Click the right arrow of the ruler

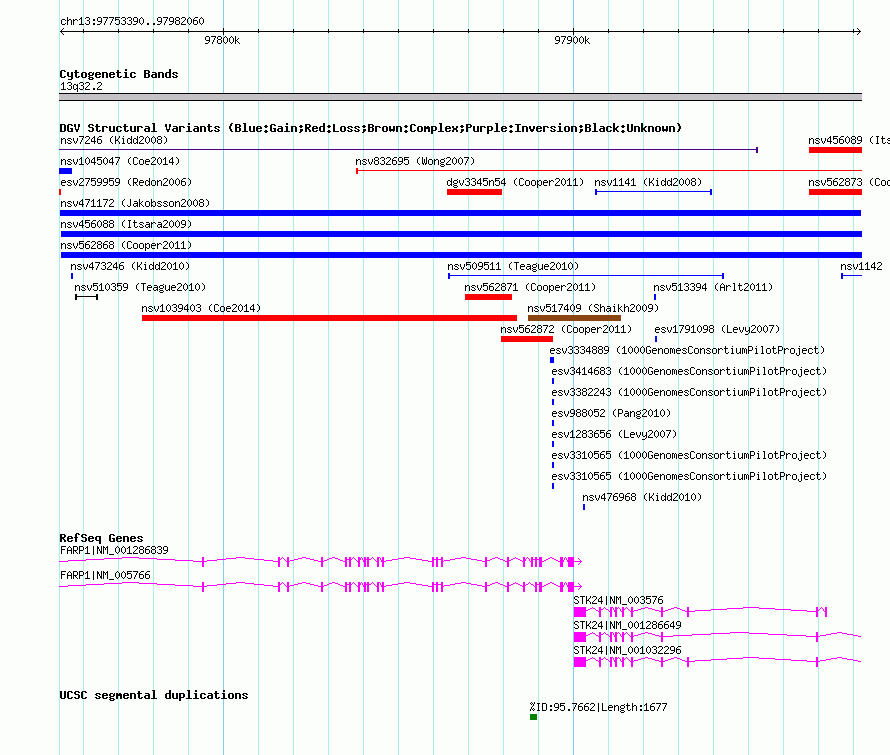tap(858, 31)
